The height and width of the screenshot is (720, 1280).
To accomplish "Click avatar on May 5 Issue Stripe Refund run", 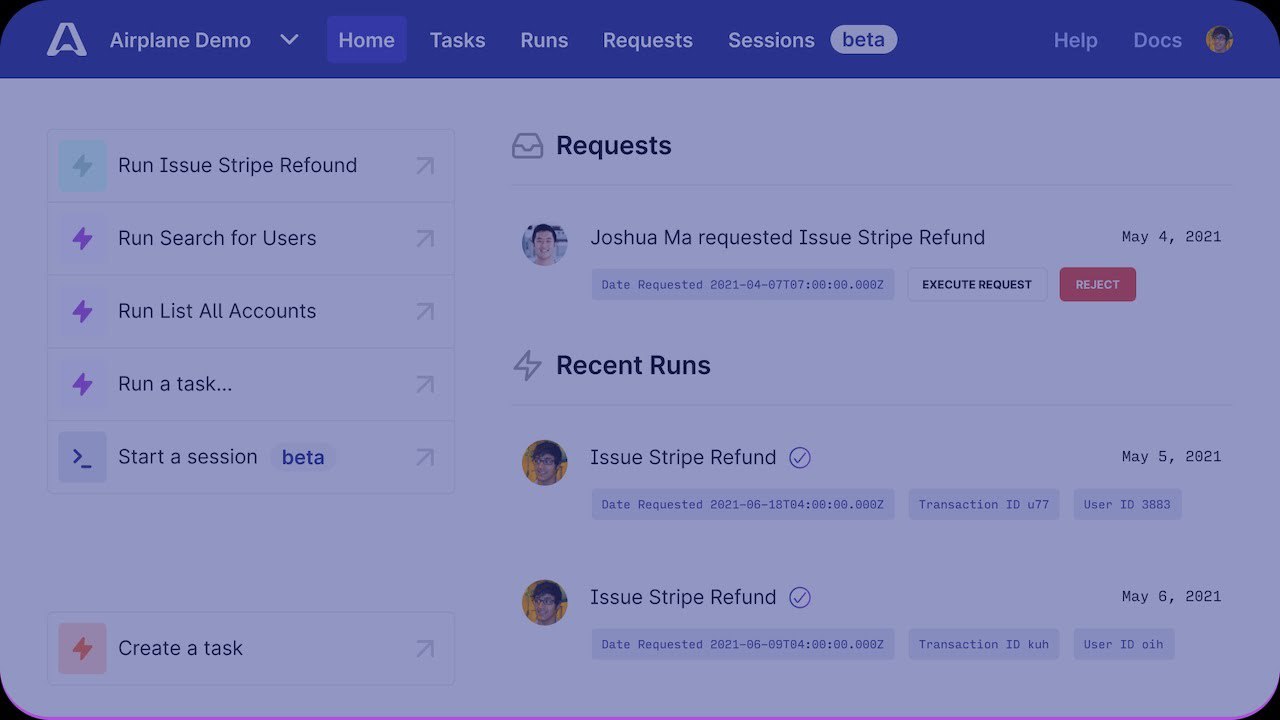I will click(545, 463).
